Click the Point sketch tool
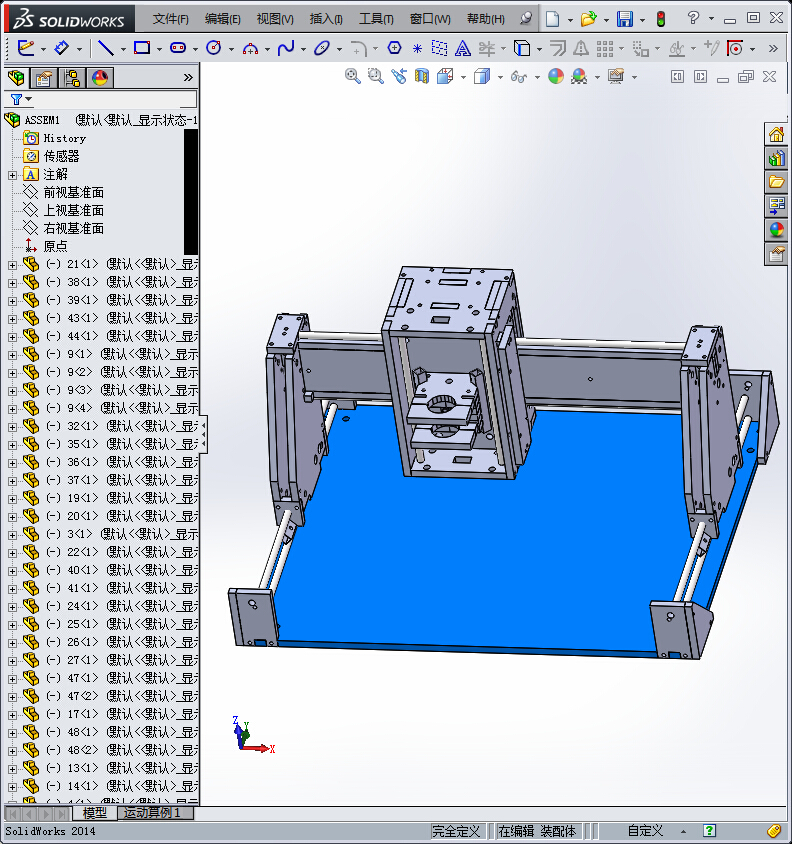This screenshot has width=792, height=844. tap(417, 49)
